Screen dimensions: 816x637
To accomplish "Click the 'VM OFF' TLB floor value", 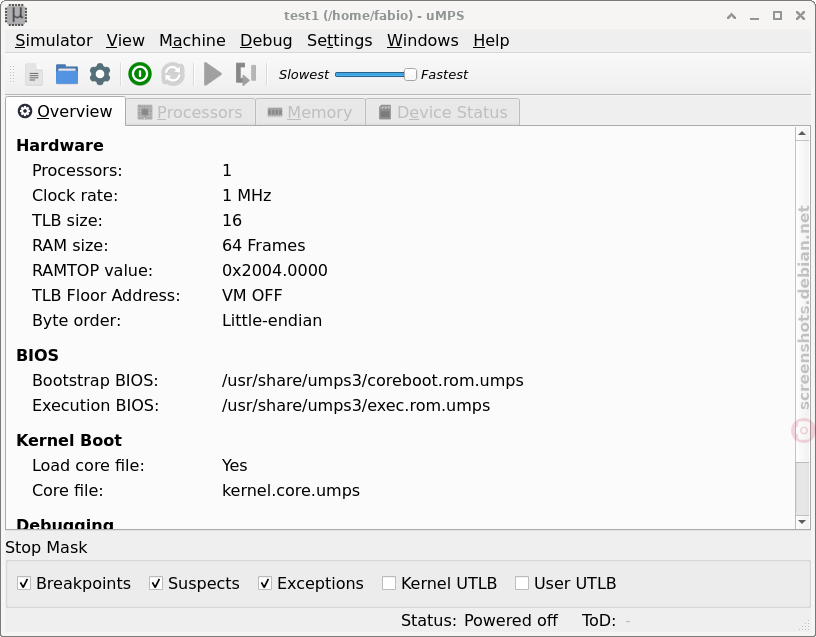I will (252, 295).
